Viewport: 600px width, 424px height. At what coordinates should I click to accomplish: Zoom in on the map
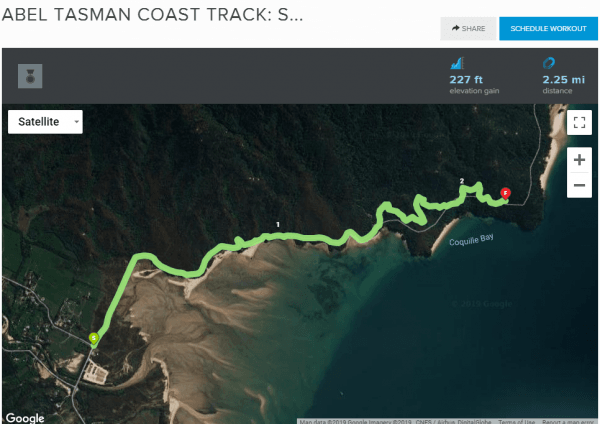tap(579, 160)
